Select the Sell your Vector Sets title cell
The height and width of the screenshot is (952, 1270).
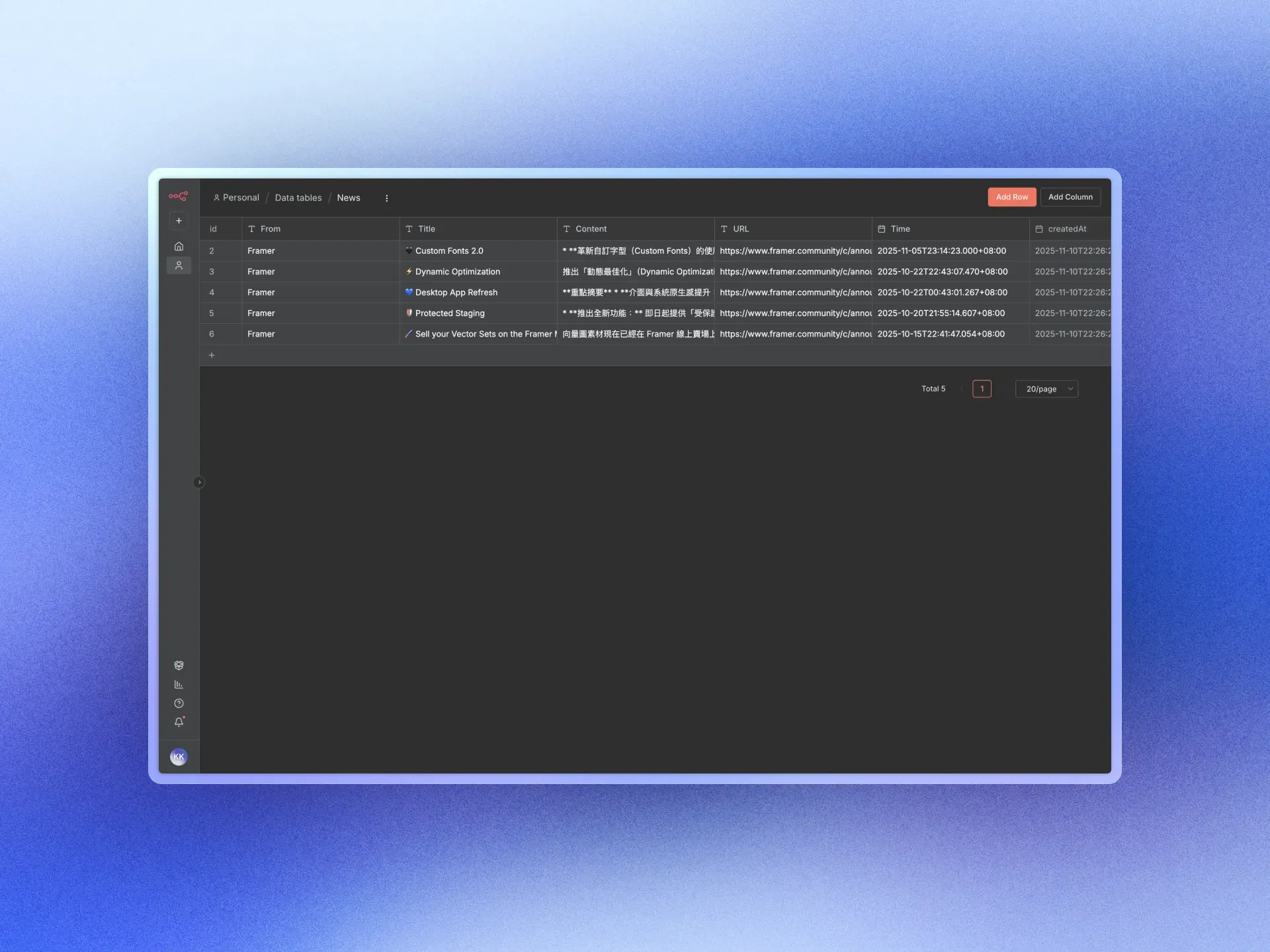(478, 334)
